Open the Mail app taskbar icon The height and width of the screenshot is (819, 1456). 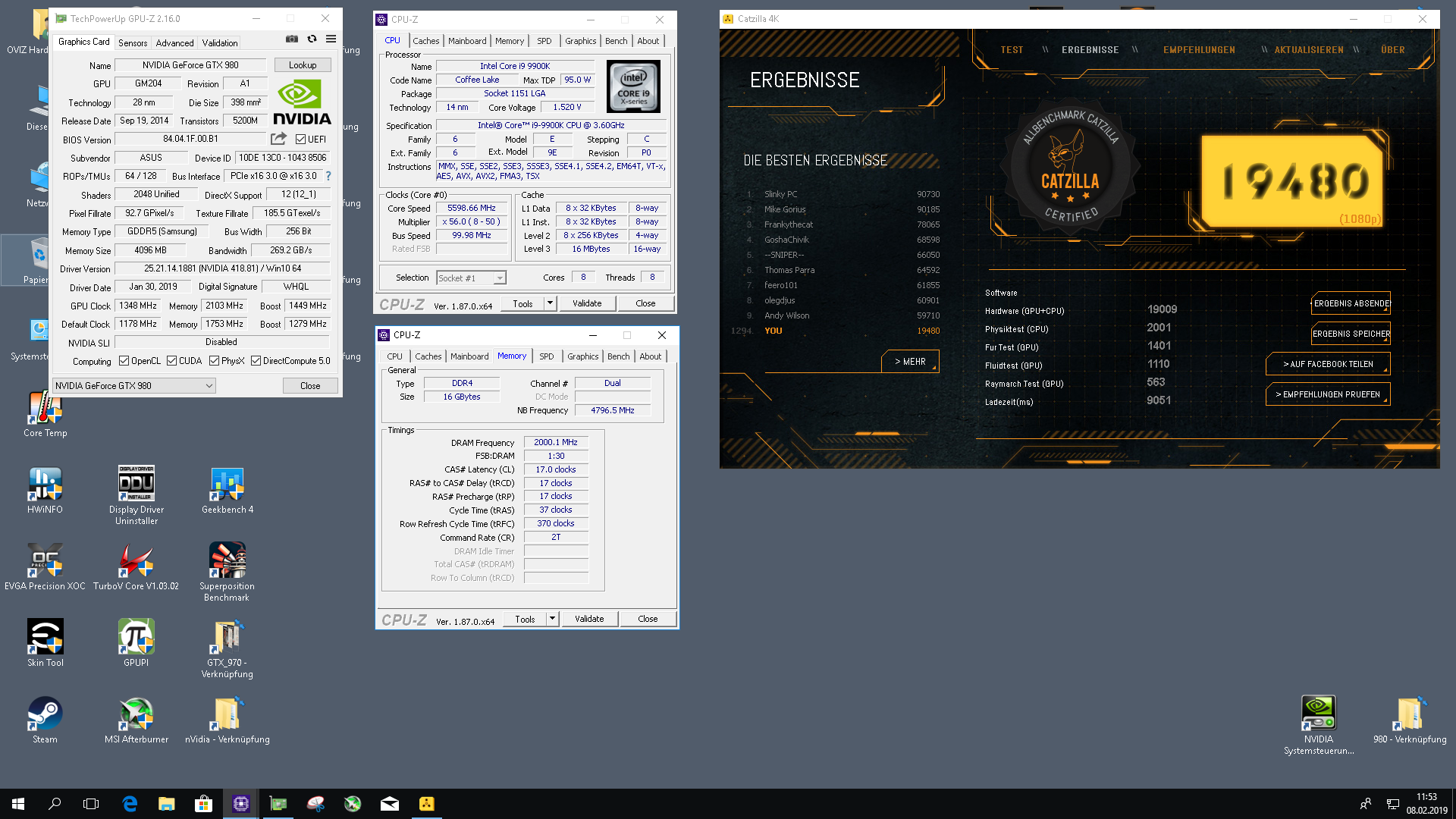pos(390,804)
